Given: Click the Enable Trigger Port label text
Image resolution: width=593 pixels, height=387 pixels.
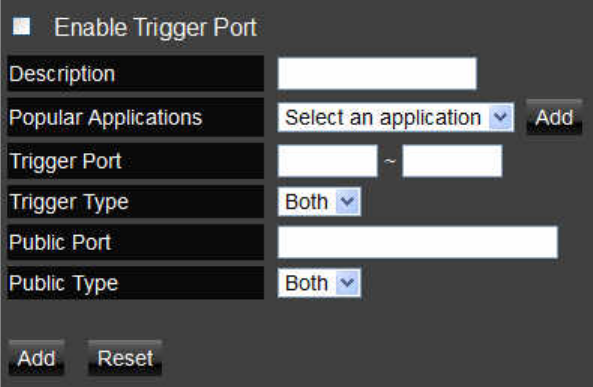Looking at the screenshot, I should point(155,28).
